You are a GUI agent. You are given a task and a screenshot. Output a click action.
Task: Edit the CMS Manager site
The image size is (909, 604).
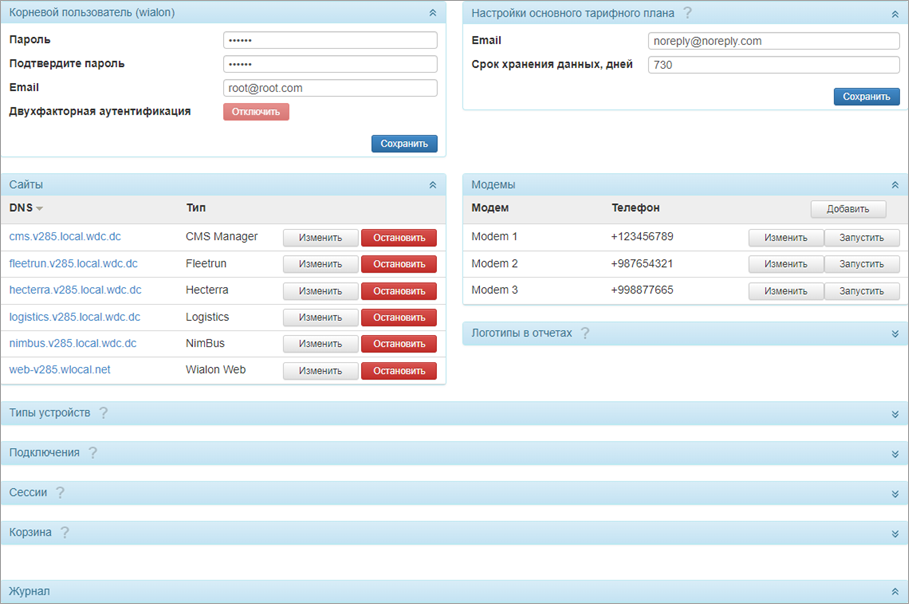pos(321,238)
